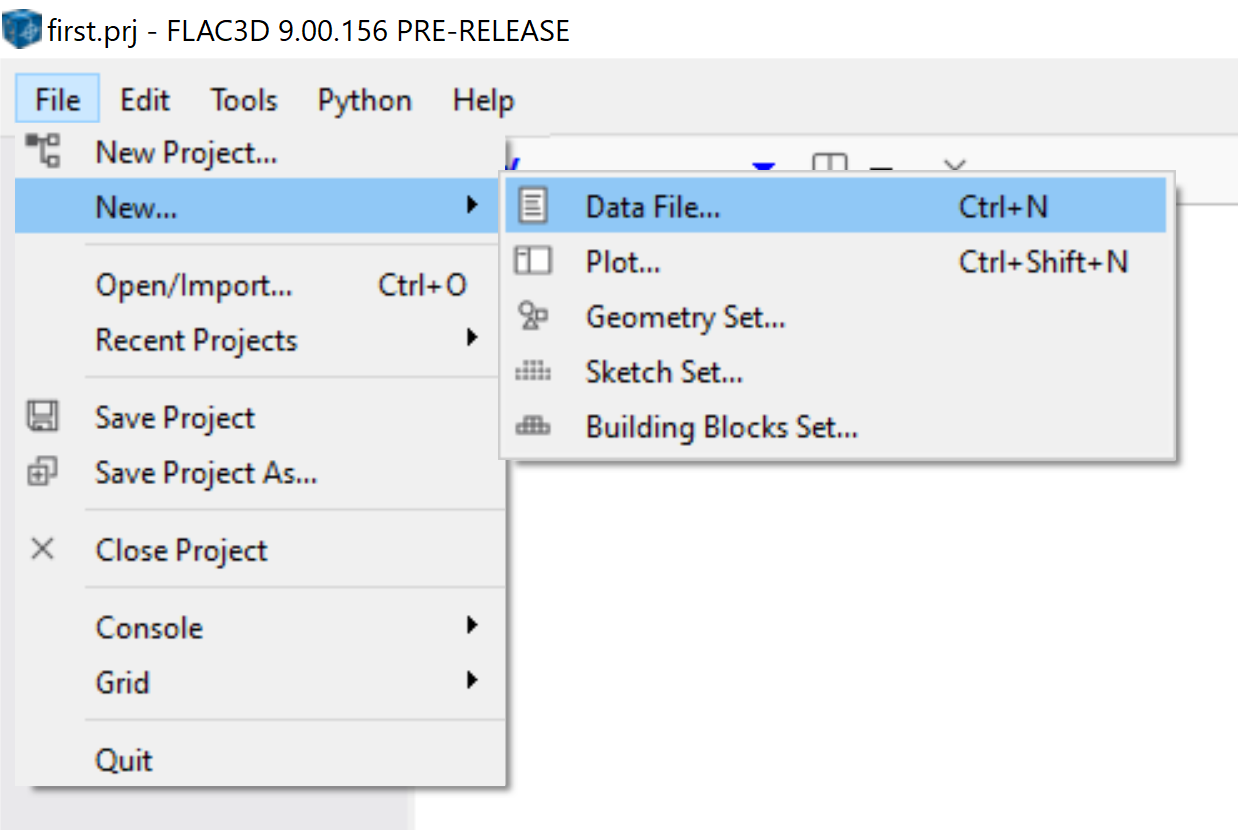Viewport: 1238px width, 830px height.
Task: Select Plot... with Ctrl+Shift+N shortcut
Action: click(622, 262)
